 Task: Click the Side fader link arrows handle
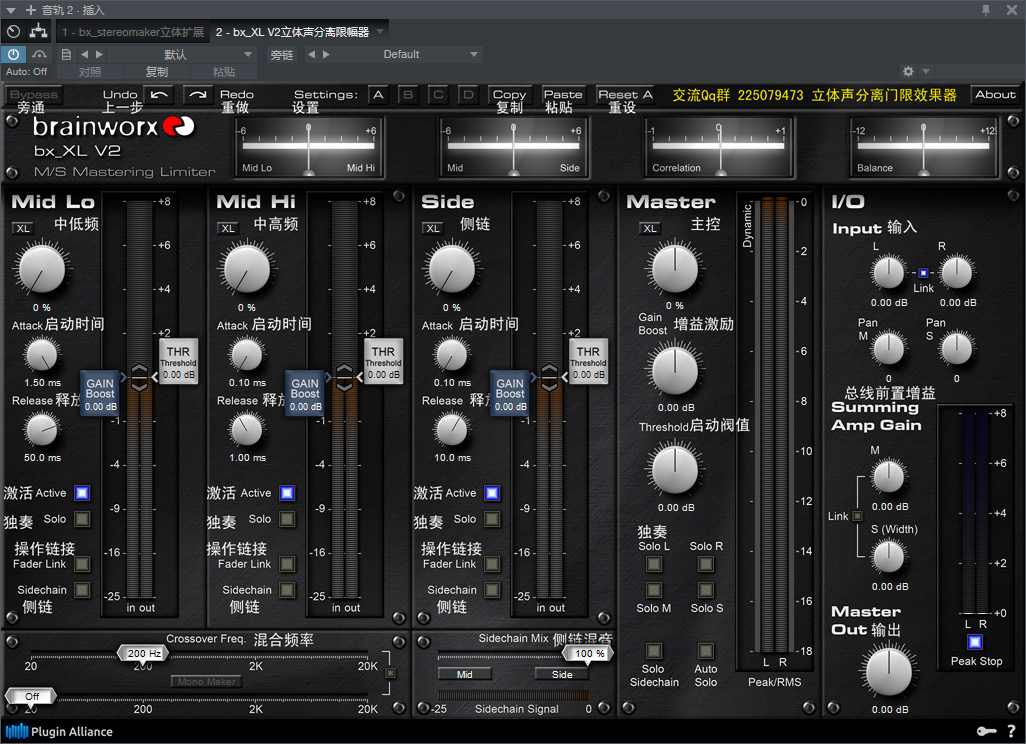point(550,378)
